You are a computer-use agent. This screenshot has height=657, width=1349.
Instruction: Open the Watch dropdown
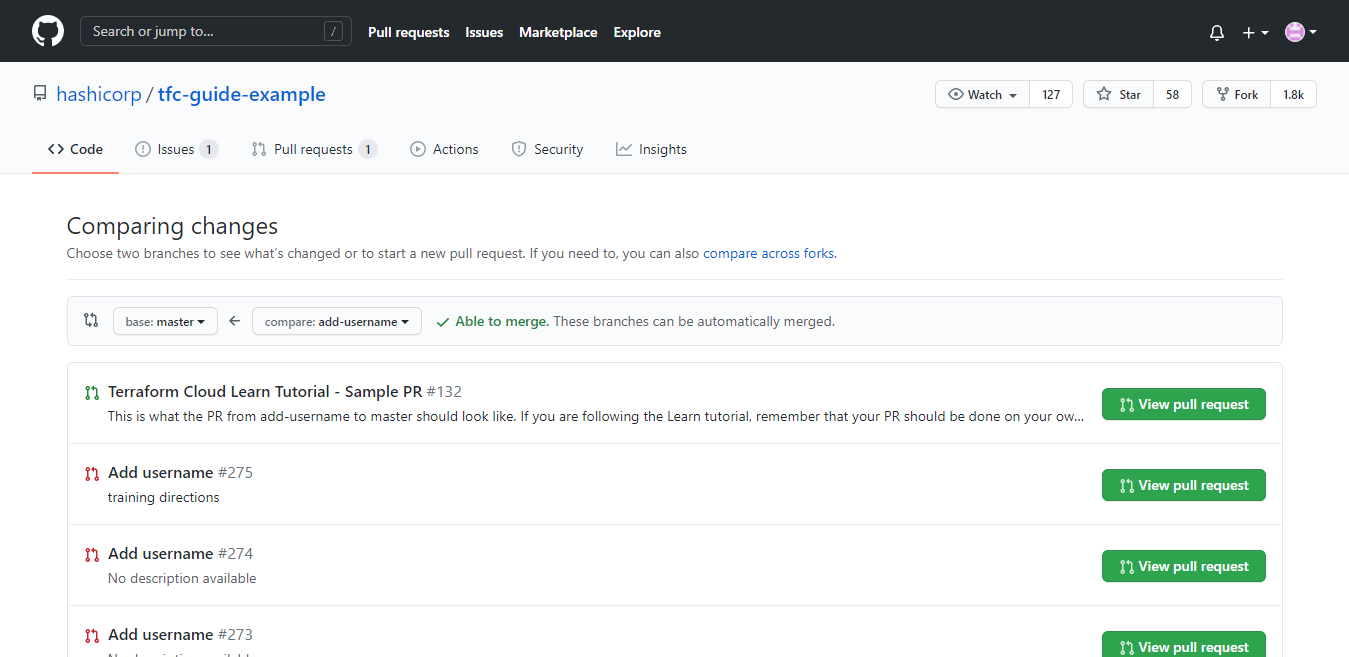pyautogui.click(x=981, y=94)
